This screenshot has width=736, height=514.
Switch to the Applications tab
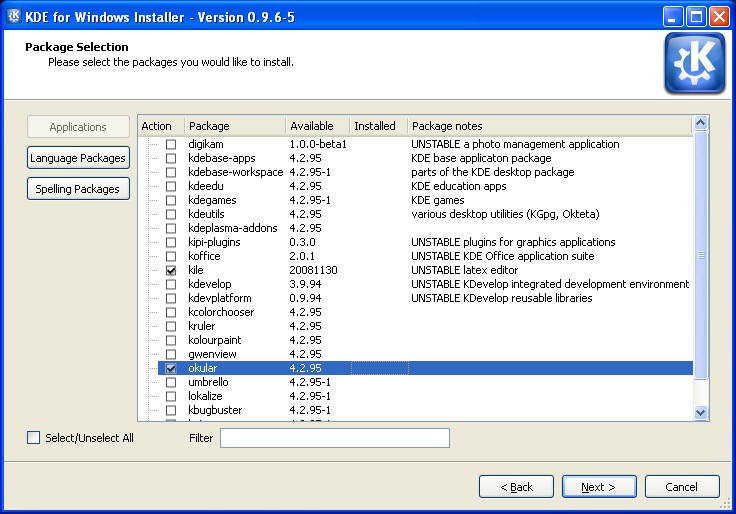pyautogui.click(x=78, y=127)
